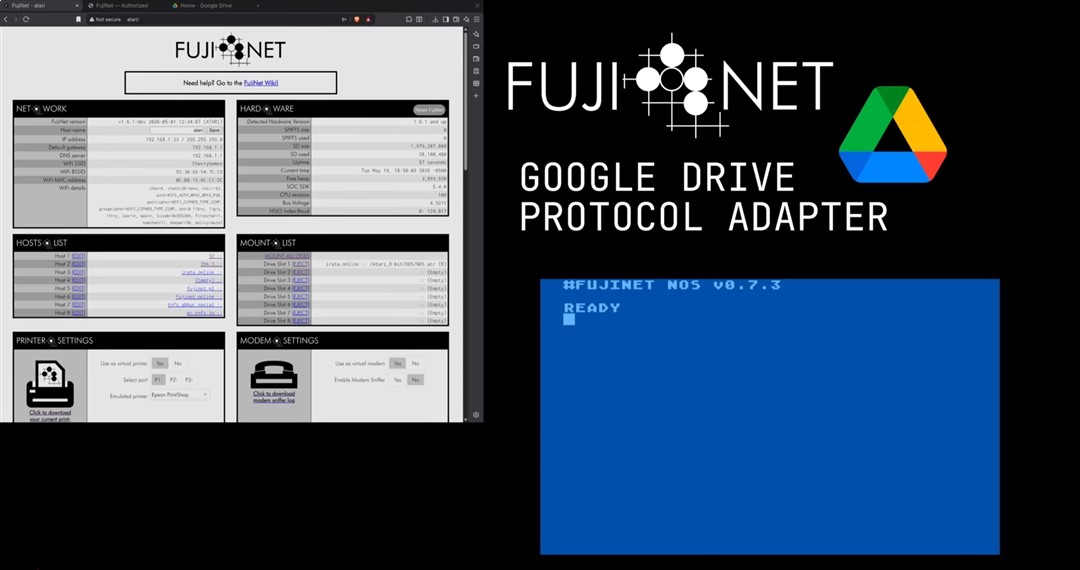The width and height of the screenshot is (1080, 570).
Task: Open the tnfs.abbuc.social host link
Action: 195,304
